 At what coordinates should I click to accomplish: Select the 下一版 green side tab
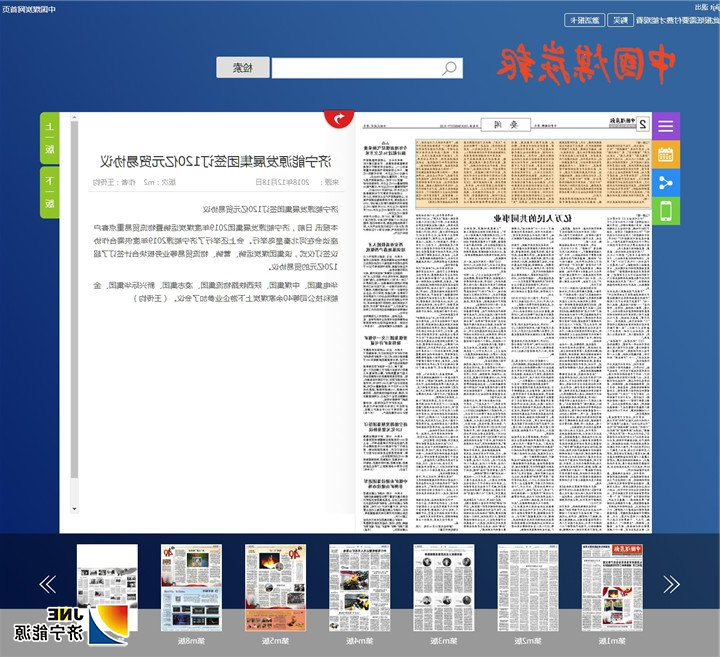pyautogui.click(x=50, y=192)
